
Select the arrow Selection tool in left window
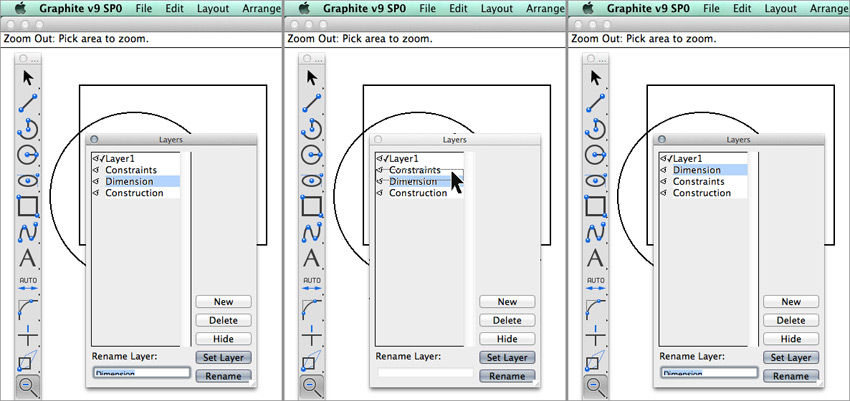pyautogui.click(x=28, y=77)
